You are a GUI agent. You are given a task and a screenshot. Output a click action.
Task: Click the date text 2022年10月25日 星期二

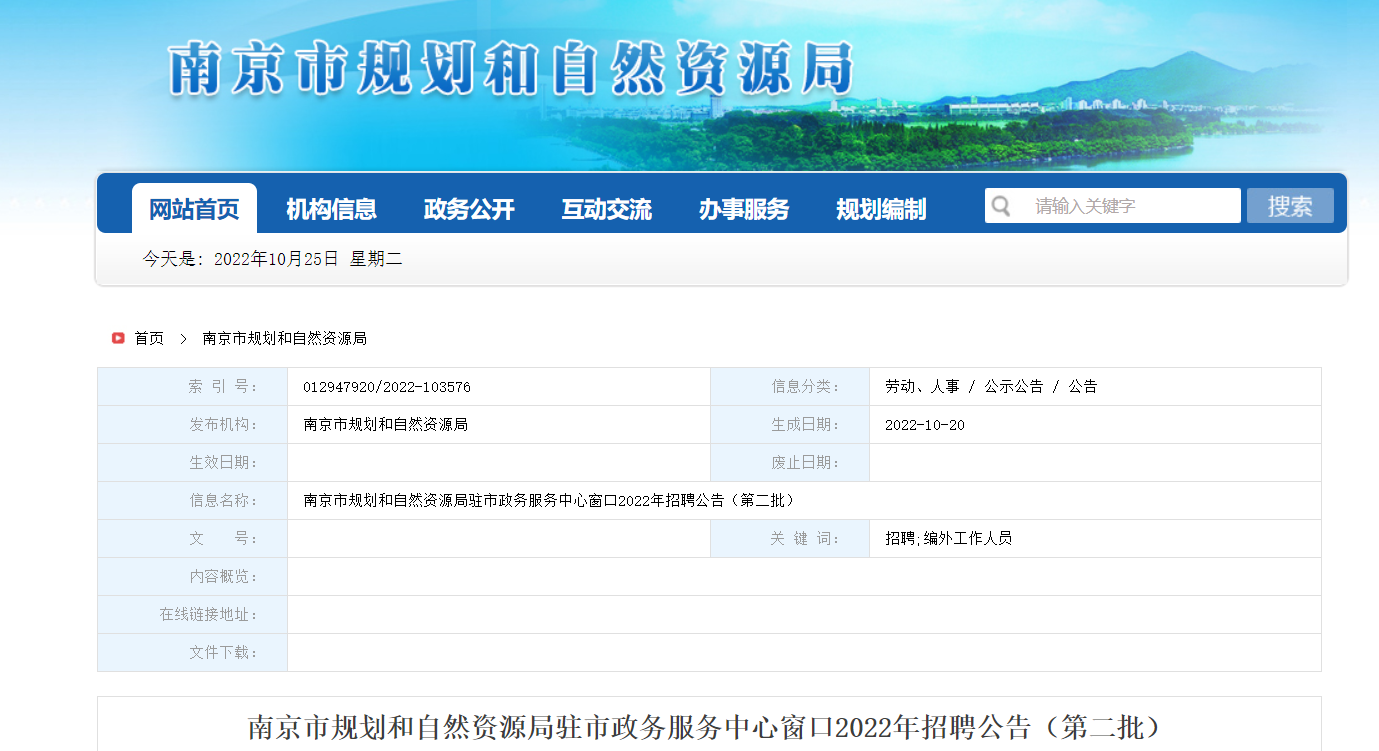pos(308,259)
